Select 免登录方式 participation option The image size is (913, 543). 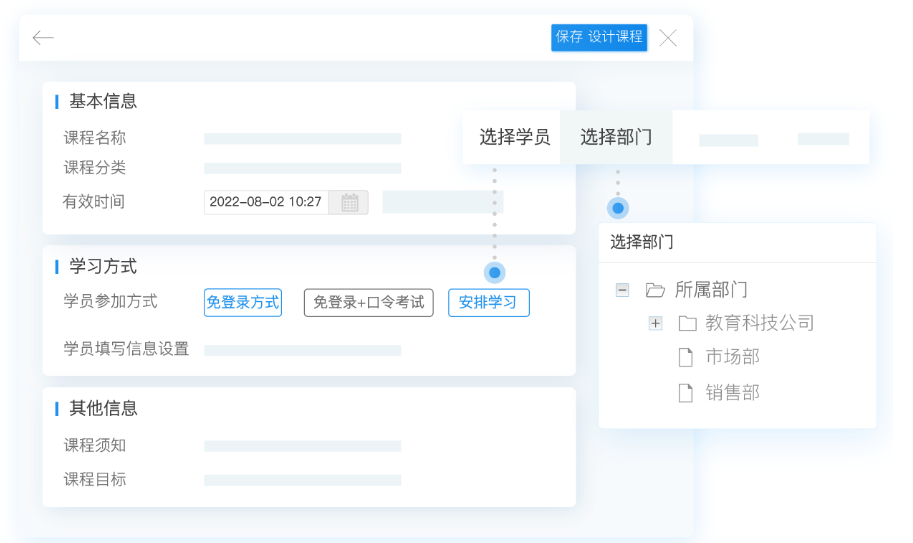(243, 302)
